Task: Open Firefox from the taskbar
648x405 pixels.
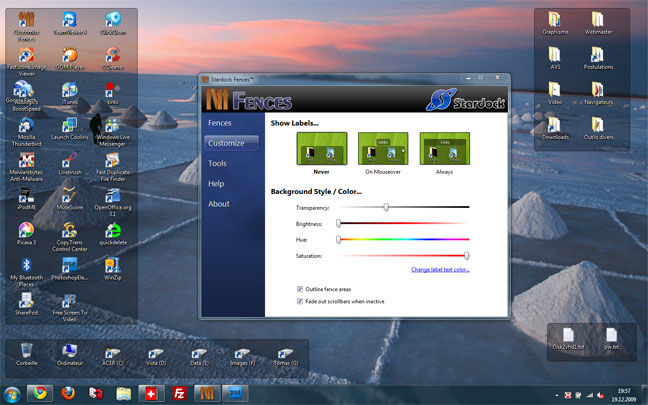Action: coord(68,394)
